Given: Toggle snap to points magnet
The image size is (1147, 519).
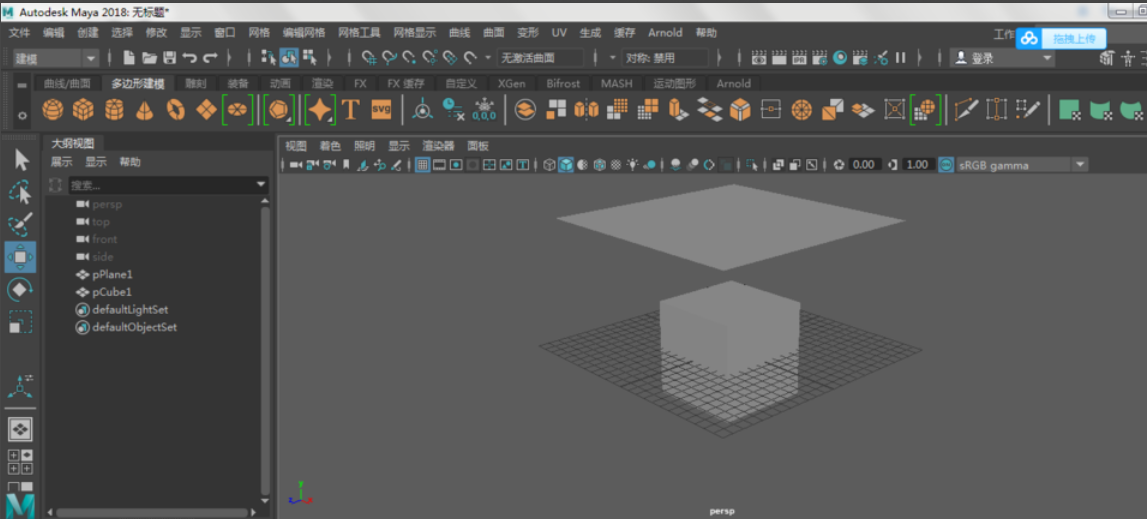Looking at the screenshot, I should [410, 58].
